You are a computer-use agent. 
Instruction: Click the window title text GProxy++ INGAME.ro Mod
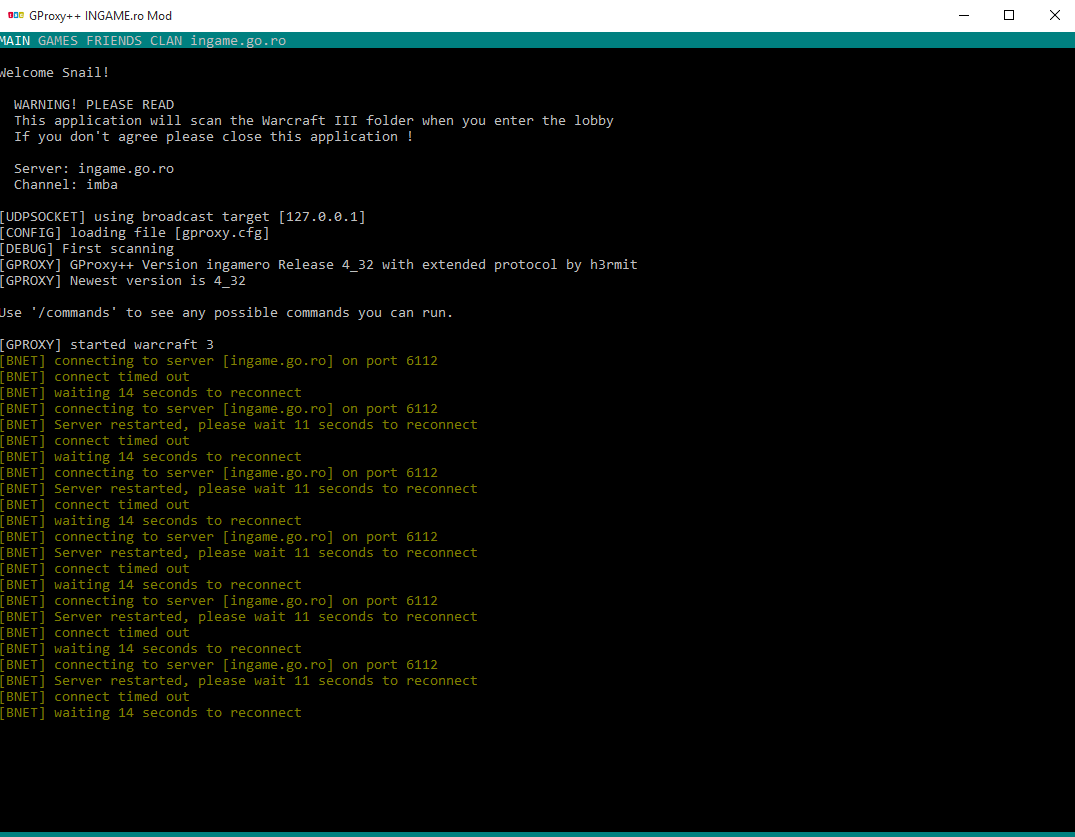click(x=100, y=16)
